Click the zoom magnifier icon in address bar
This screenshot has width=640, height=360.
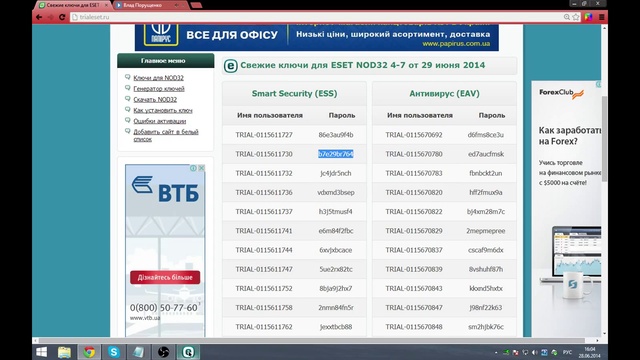click(567, 17)
